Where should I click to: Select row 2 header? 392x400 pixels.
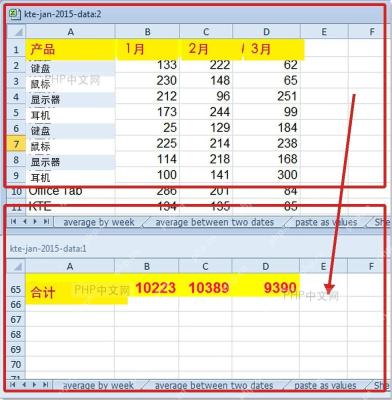[x=16, y=66]
